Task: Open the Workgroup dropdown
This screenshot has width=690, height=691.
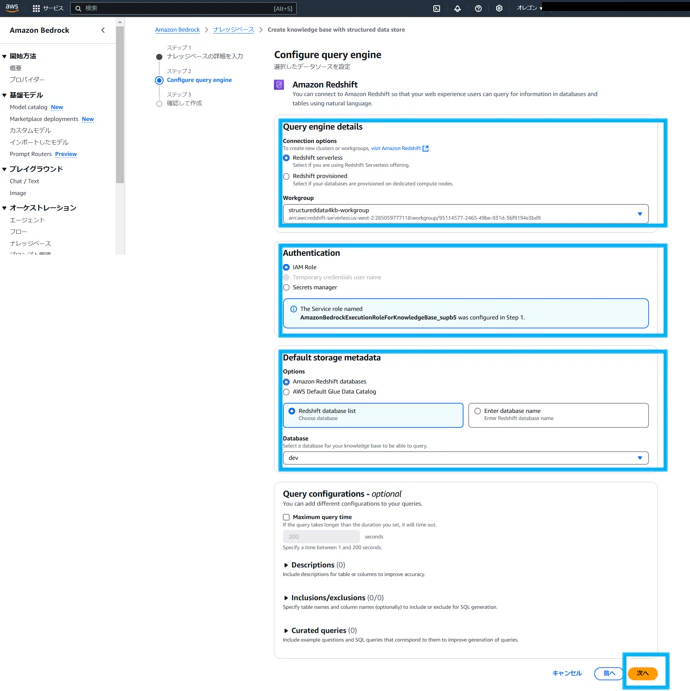Action: tap(466, 214)
